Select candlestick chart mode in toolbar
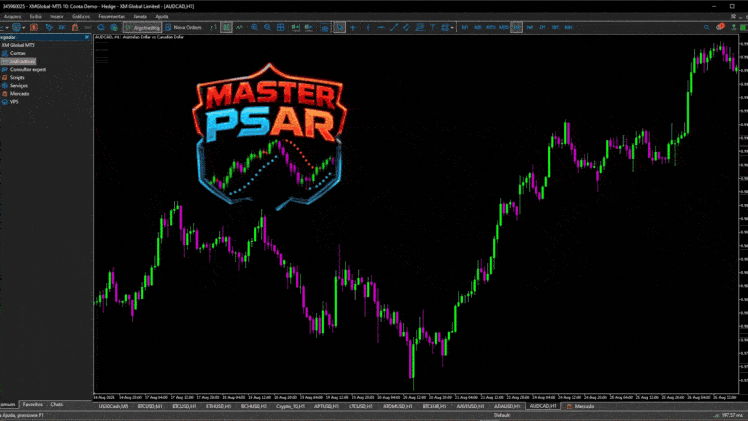The image size is (748, 421). click(x=226, y=27)
